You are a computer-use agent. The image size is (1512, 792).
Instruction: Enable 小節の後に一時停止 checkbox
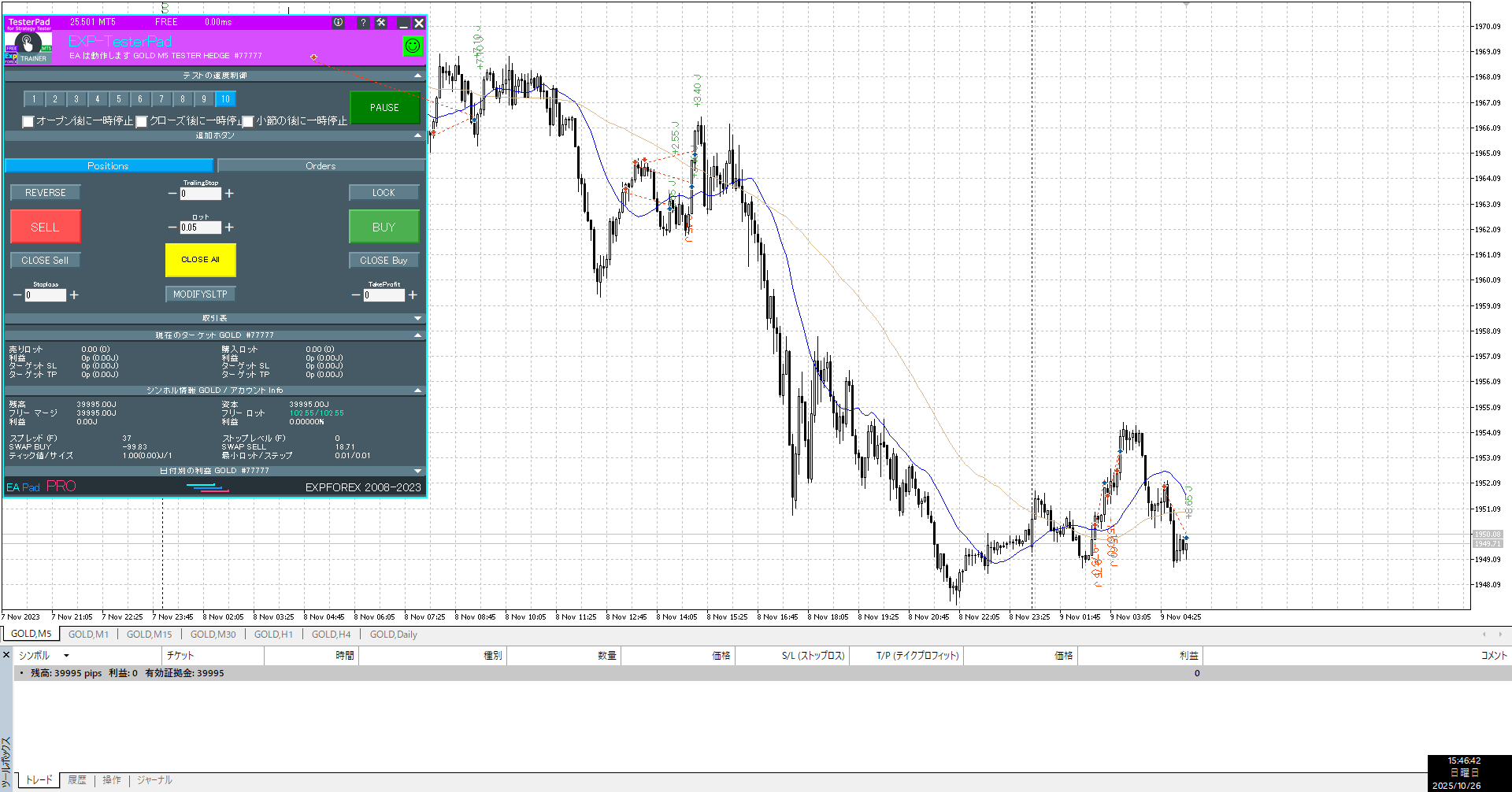248,121
